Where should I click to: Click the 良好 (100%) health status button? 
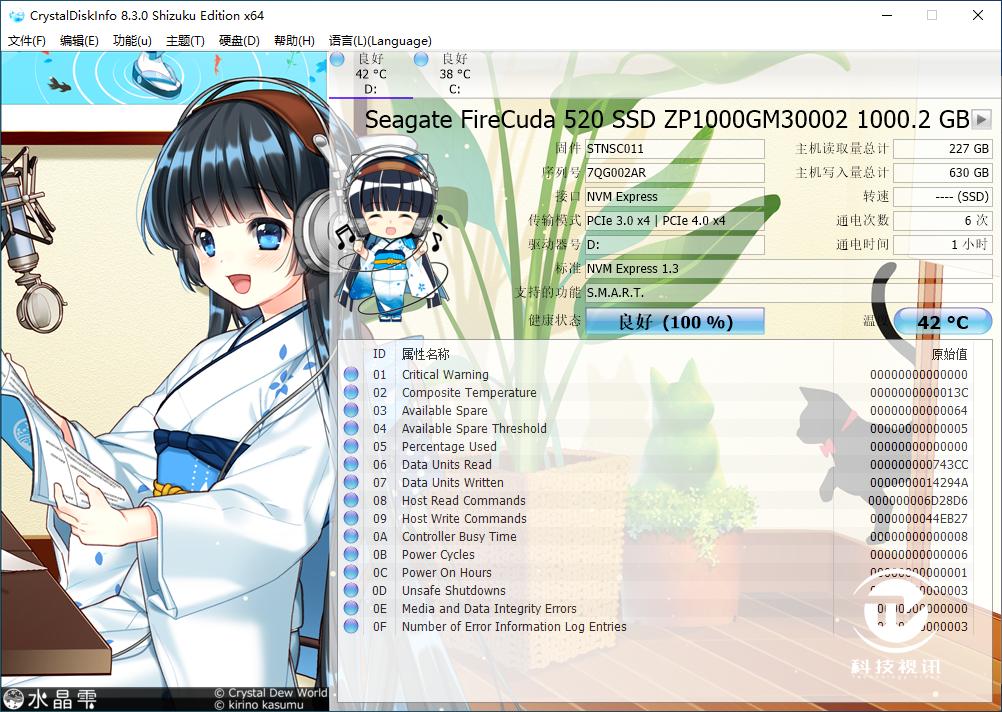(674, 320)
